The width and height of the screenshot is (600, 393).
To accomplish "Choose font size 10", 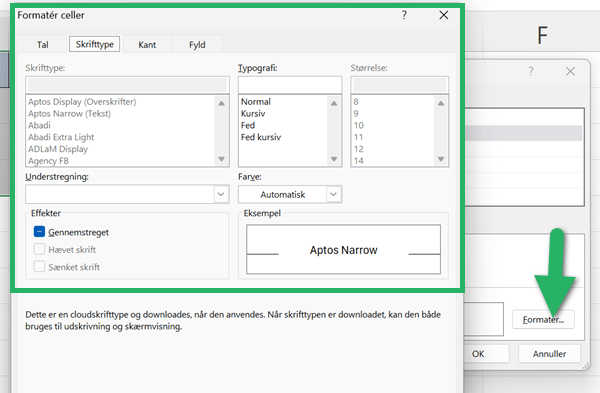I will tap(359, 126).
